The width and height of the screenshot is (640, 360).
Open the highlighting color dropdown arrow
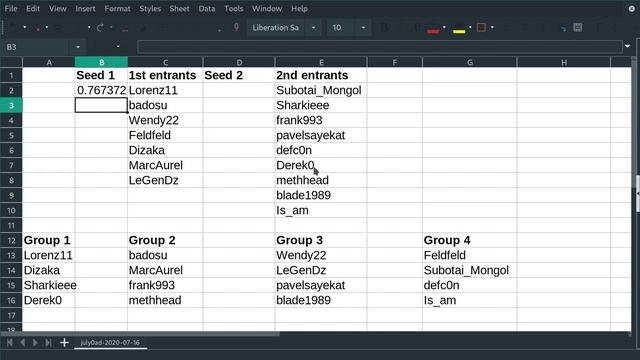coord(470,27)
